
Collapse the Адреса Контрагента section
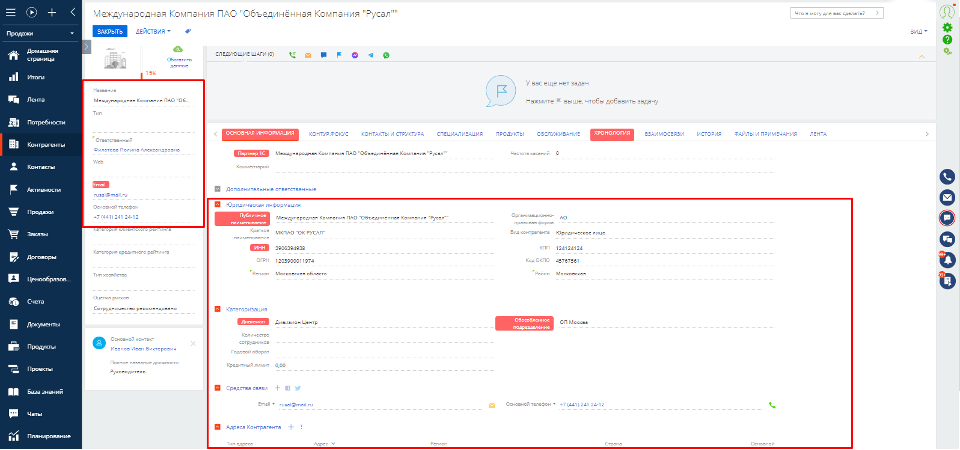pyautogui.click(x=217, y=427)
